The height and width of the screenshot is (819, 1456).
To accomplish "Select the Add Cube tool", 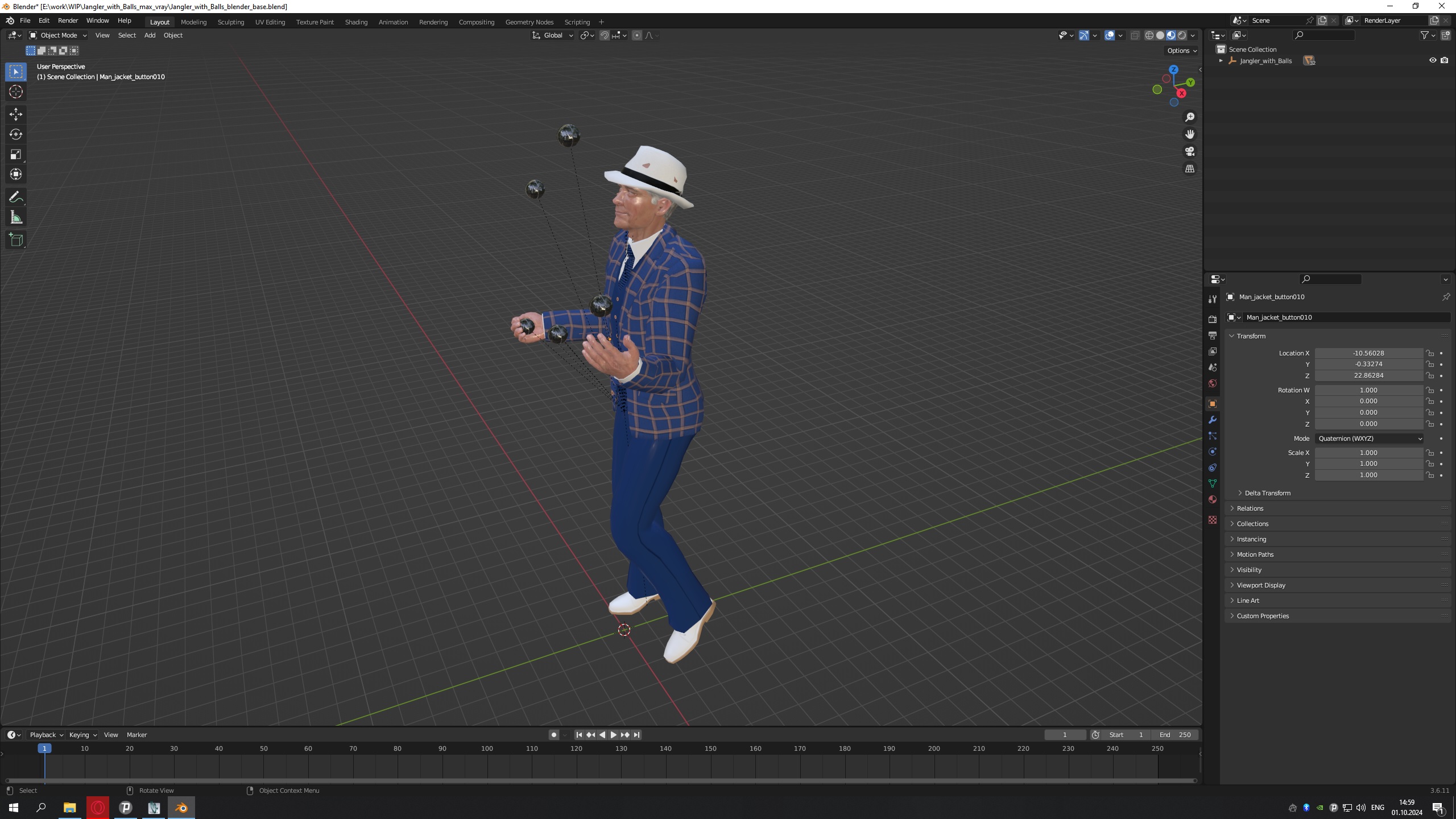I will click(x=16, y=240).
